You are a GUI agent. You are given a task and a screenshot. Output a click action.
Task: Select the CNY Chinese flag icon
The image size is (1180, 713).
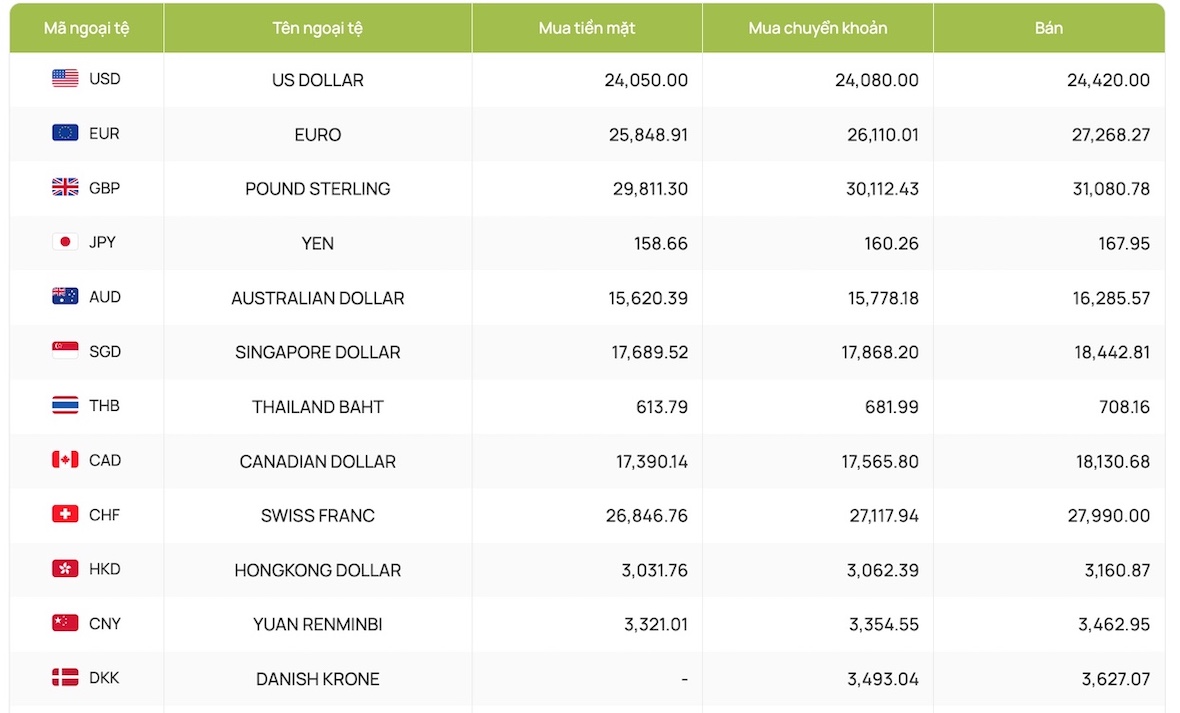point(65,623)
